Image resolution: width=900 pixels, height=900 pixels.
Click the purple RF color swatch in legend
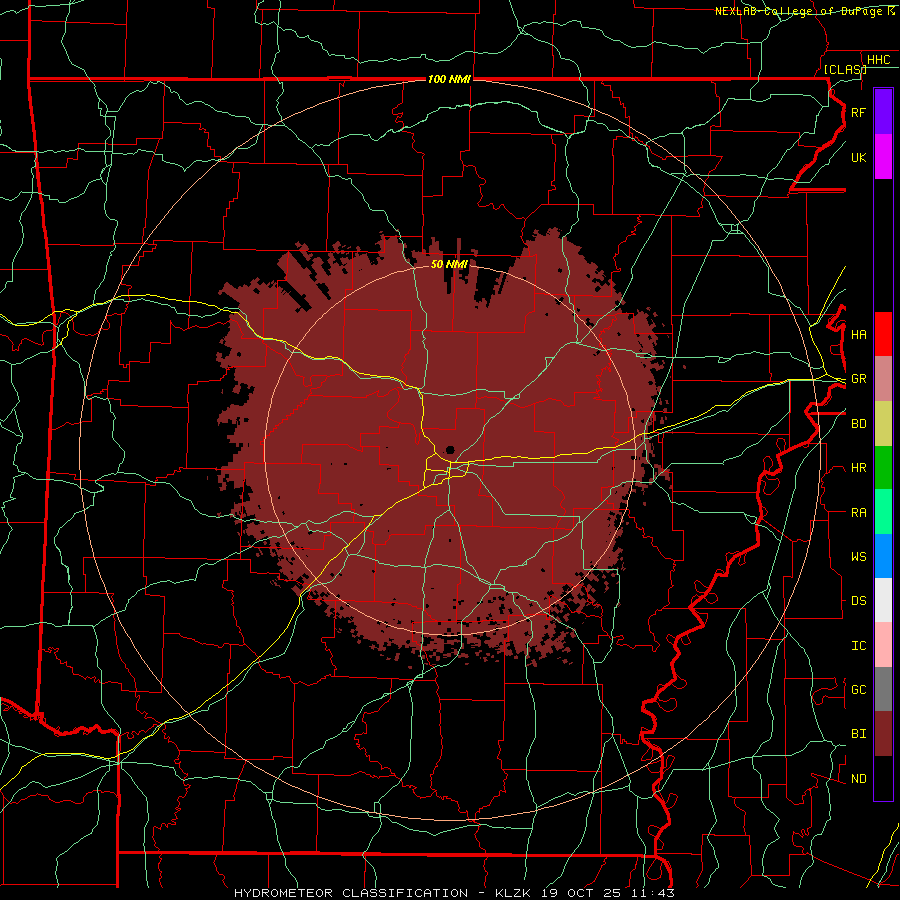pos(883,111)
